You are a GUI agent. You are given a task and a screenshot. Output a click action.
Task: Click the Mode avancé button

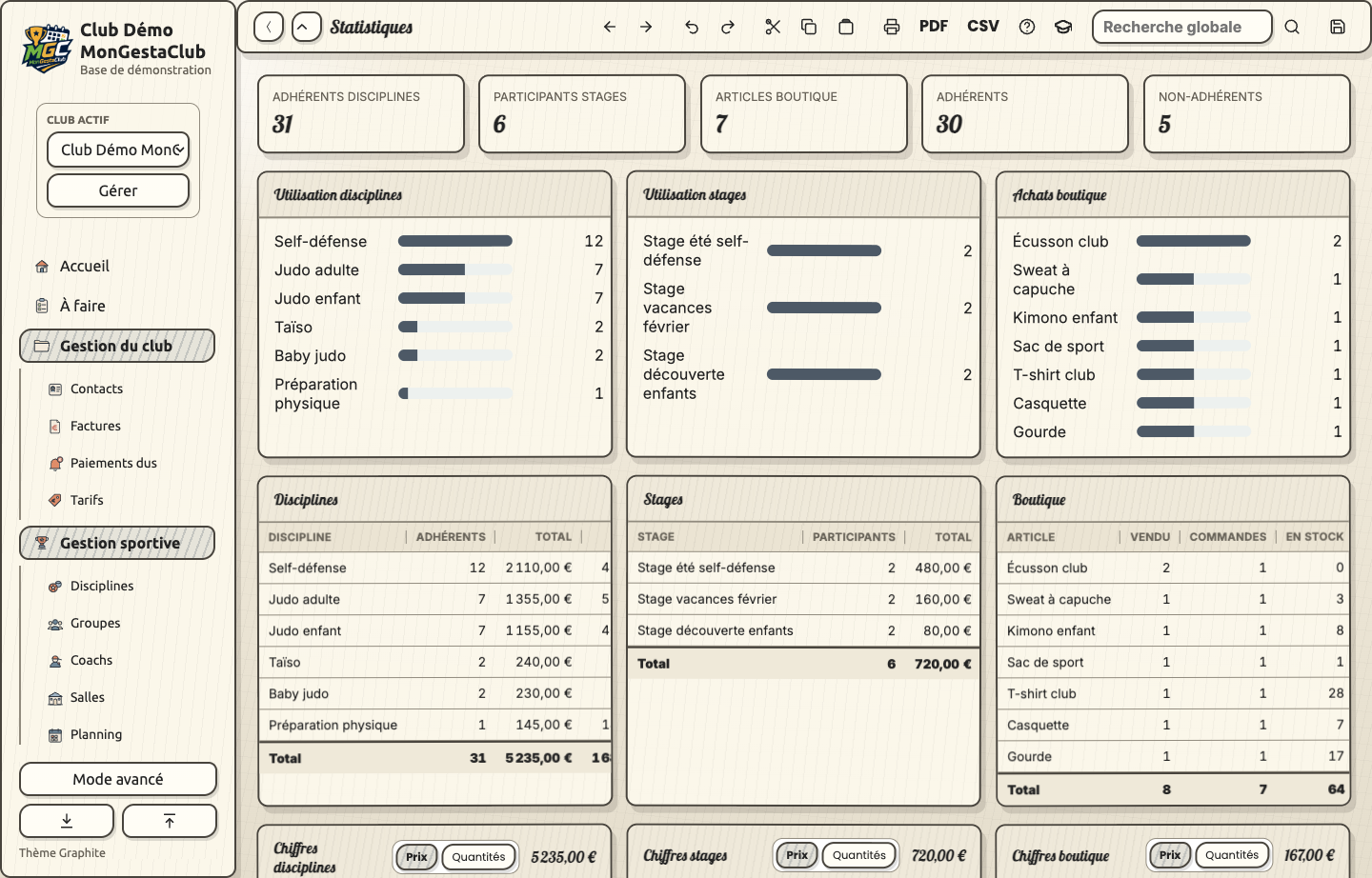coord(118,779)
